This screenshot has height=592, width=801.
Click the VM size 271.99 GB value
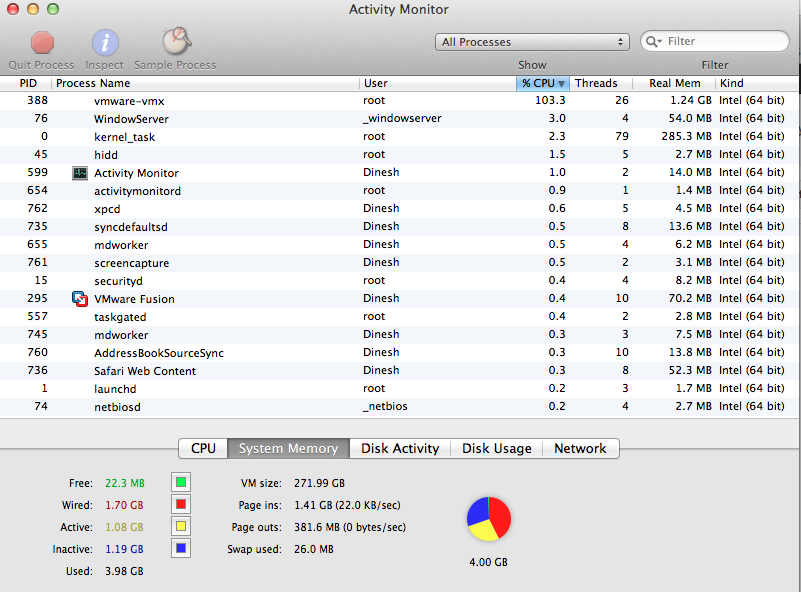[x=319, y=483]
